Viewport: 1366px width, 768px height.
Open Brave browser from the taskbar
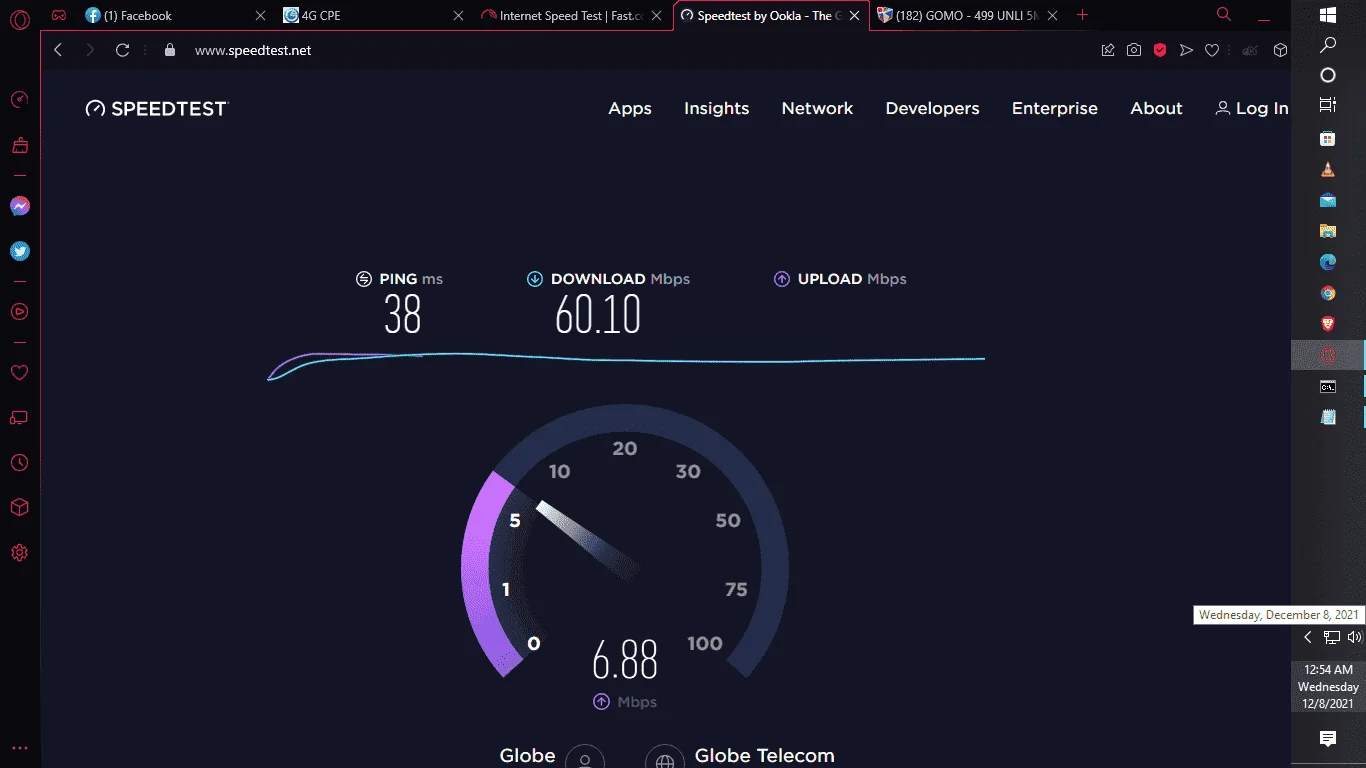pyautogui.click(x=1328, y=324)
